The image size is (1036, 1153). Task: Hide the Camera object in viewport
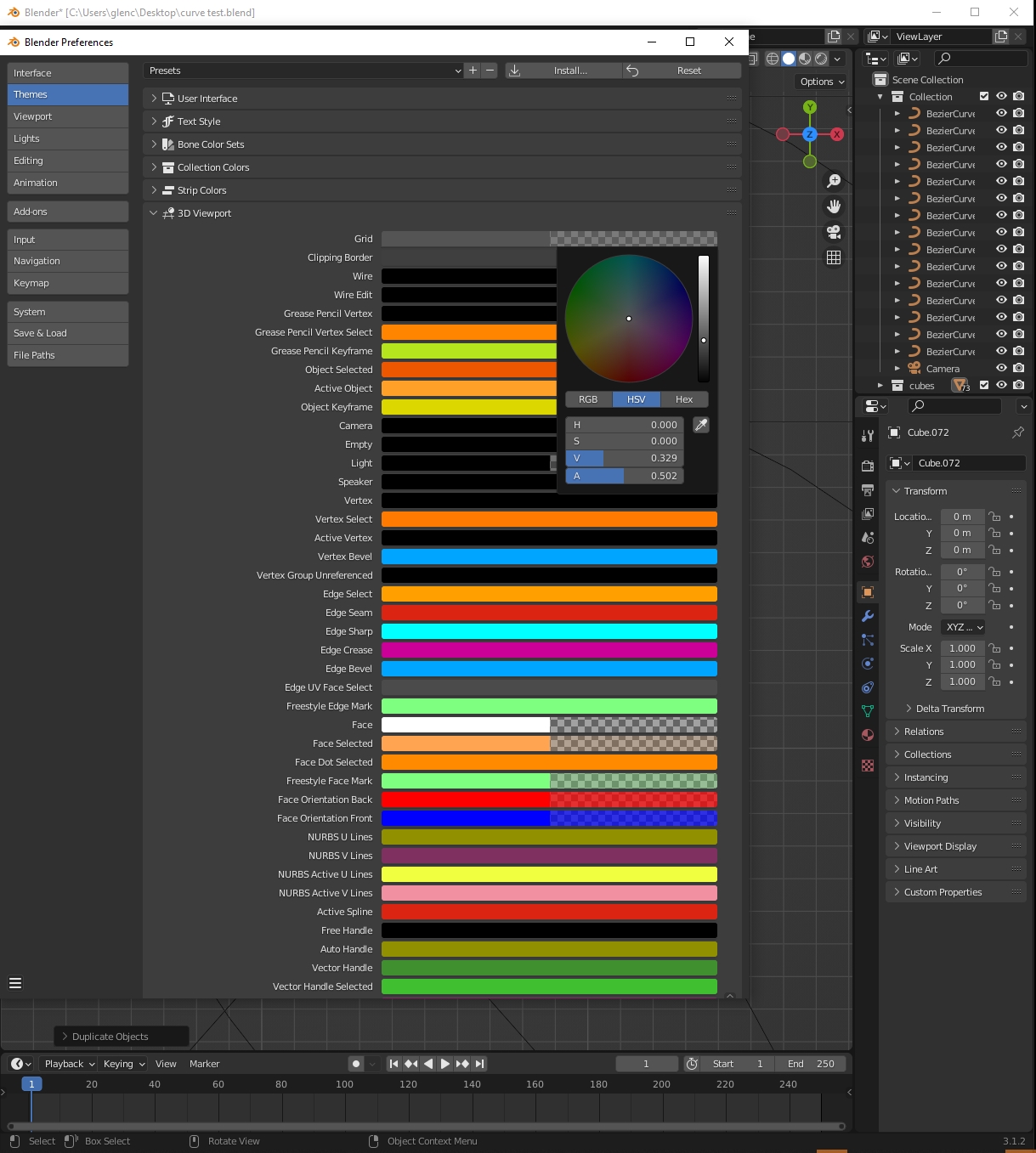[x=1001, y=369]
